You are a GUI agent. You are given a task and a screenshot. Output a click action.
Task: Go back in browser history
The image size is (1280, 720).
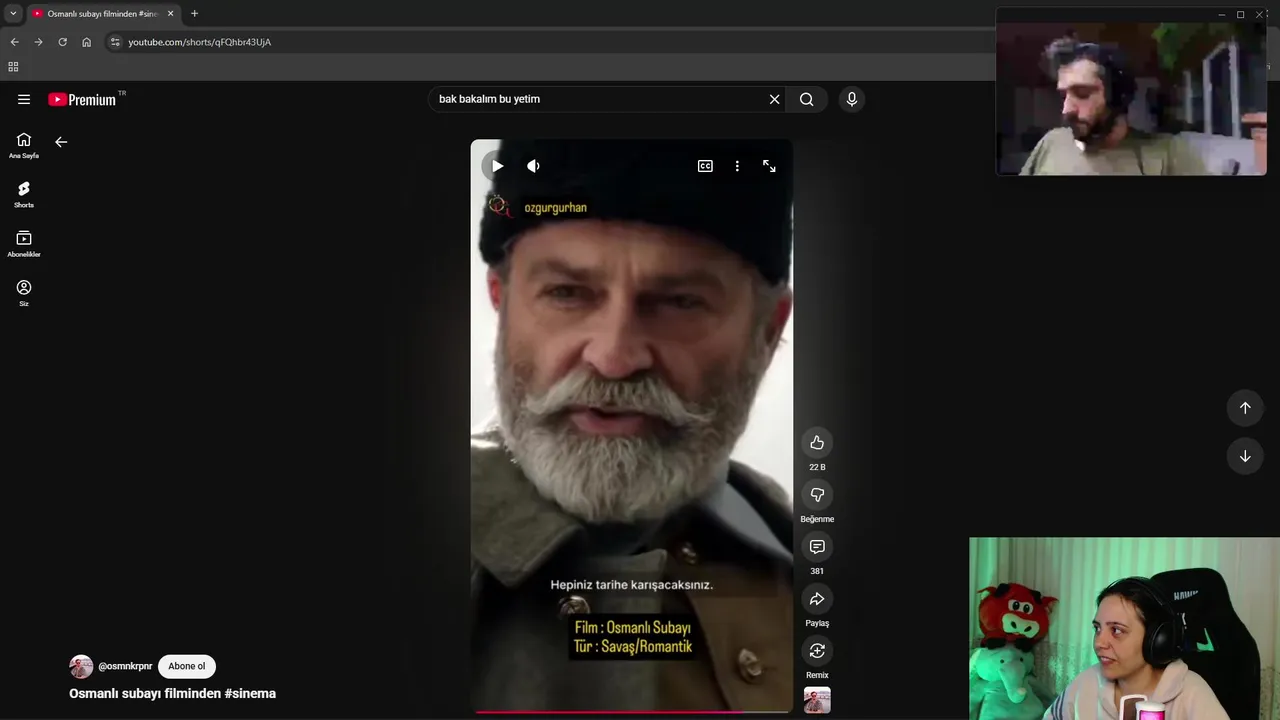(14, 42)
